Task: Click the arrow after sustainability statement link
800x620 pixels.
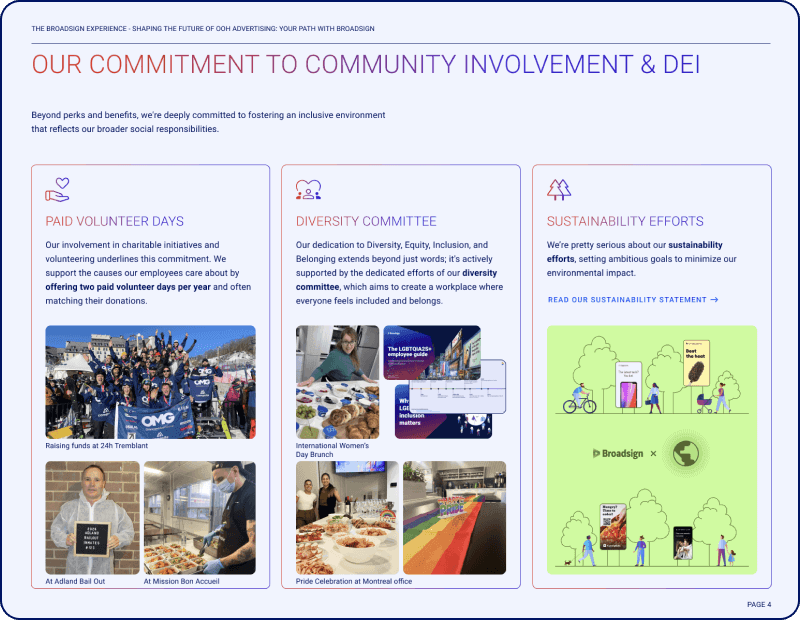Action: (714, 300)
